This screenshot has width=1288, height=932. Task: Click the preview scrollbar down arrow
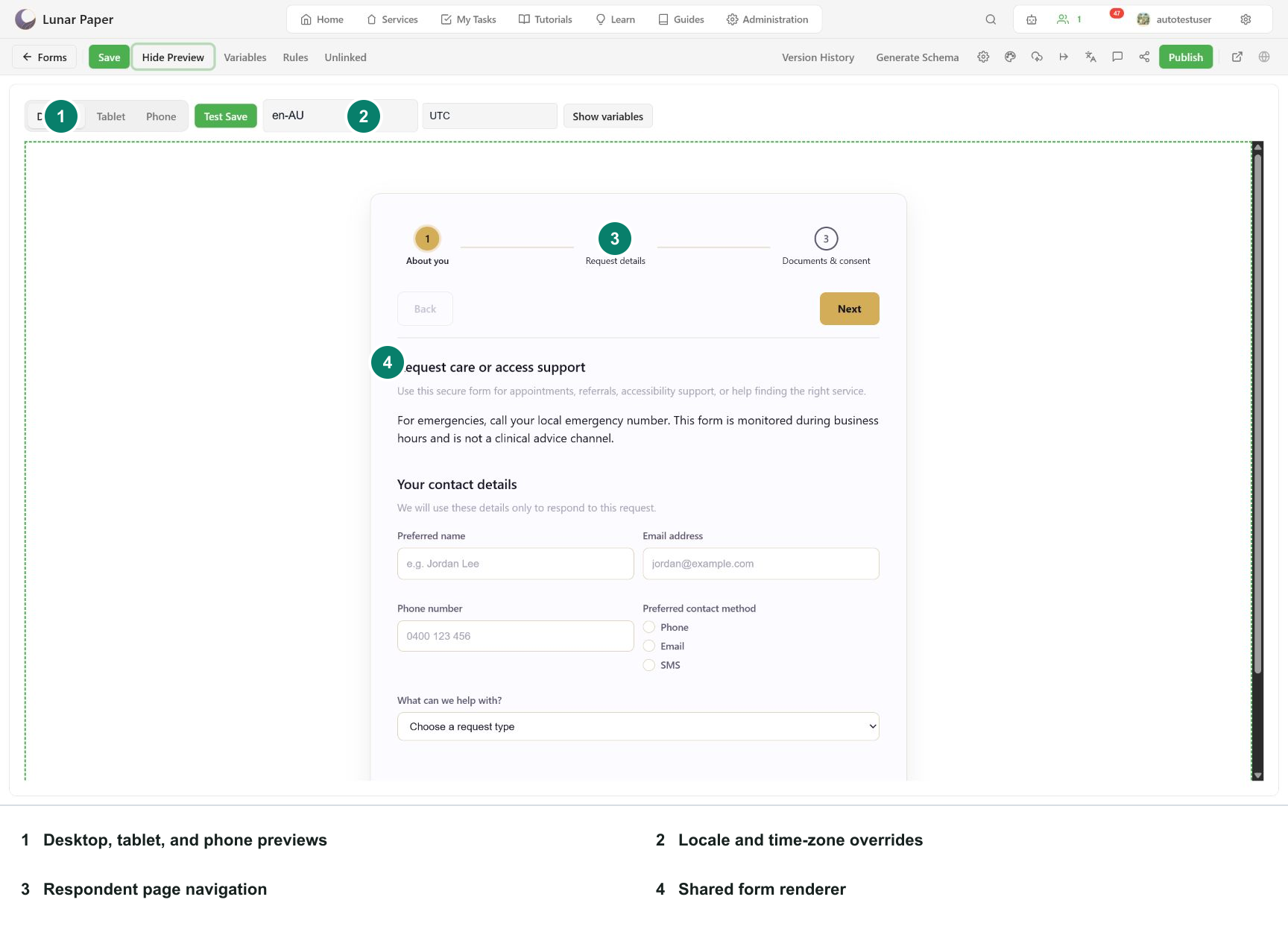pos(1257,775)
